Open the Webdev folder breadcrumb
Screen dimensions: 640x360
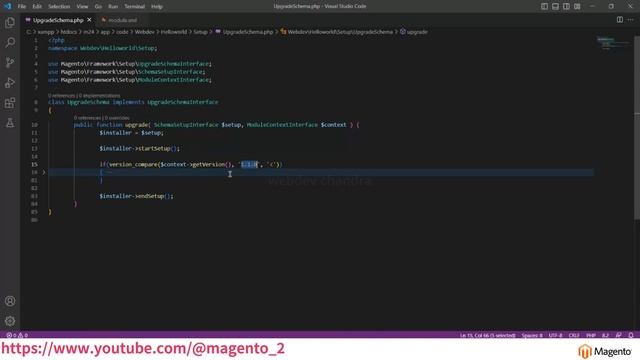point(144,31)
